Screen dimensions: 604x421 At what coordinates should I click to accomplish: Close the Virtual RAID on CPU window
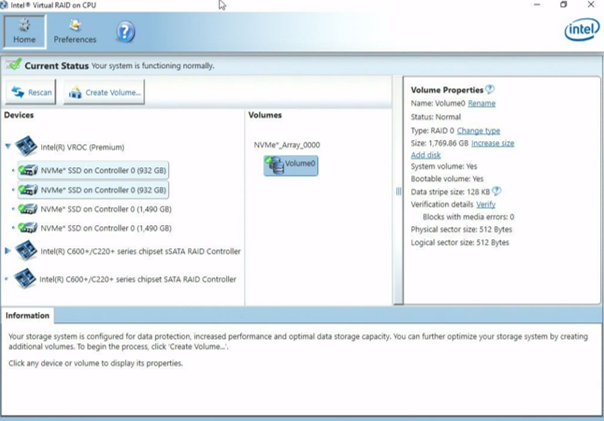[x=591, y=5]
